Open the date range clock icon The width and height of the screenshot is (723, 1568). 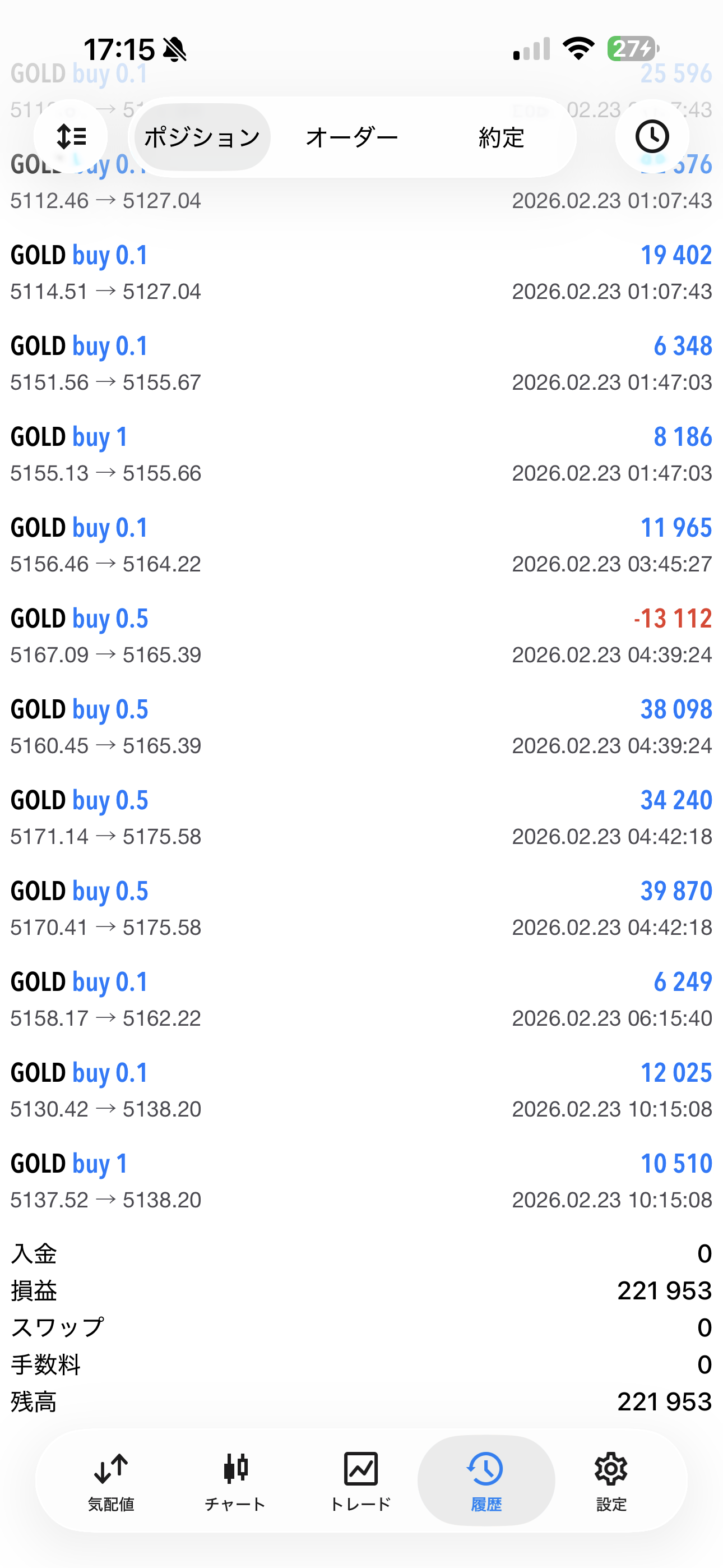coord(652,136)
